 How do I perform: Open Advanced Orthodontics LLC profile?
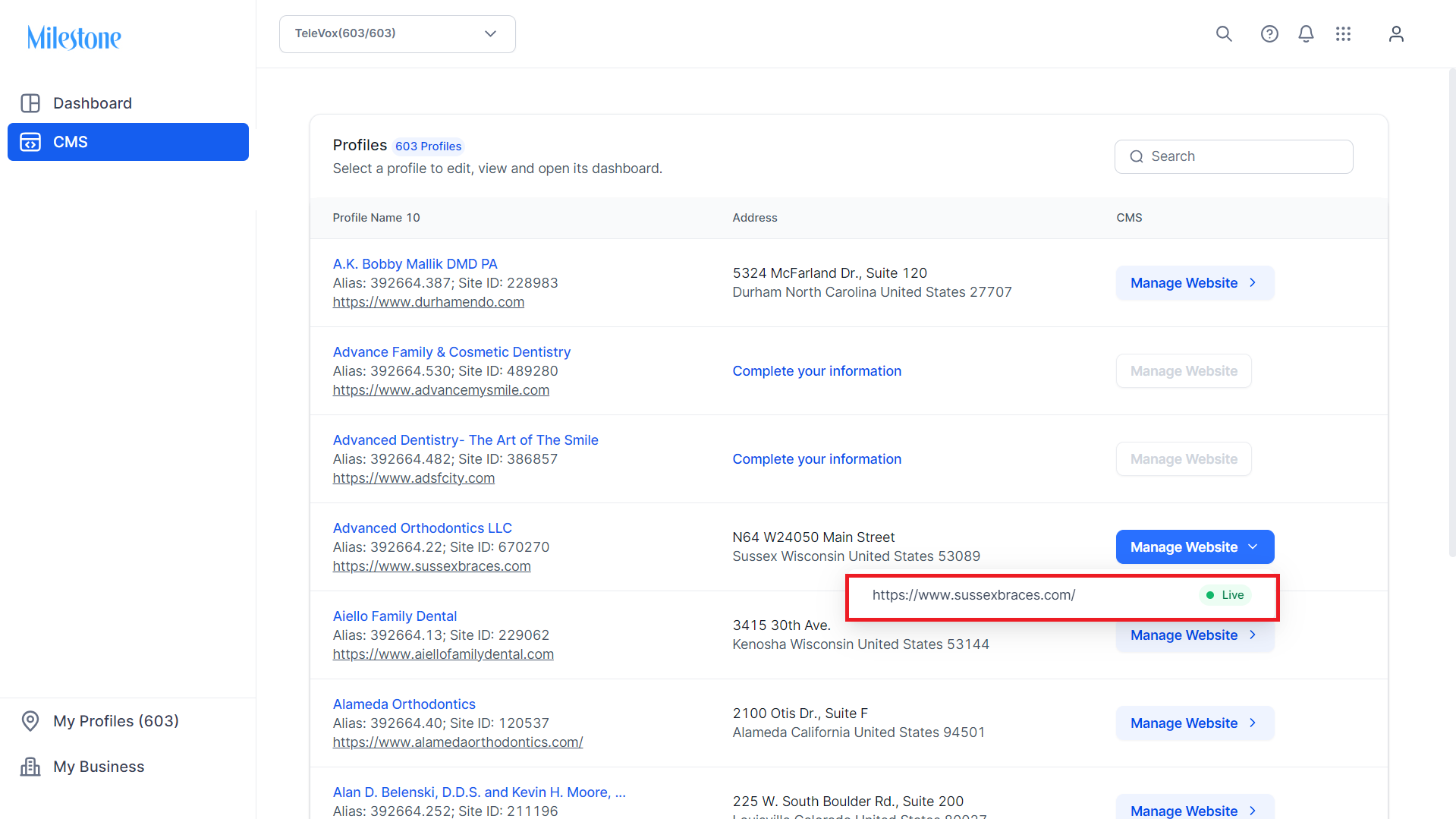(x=423, y=528)
